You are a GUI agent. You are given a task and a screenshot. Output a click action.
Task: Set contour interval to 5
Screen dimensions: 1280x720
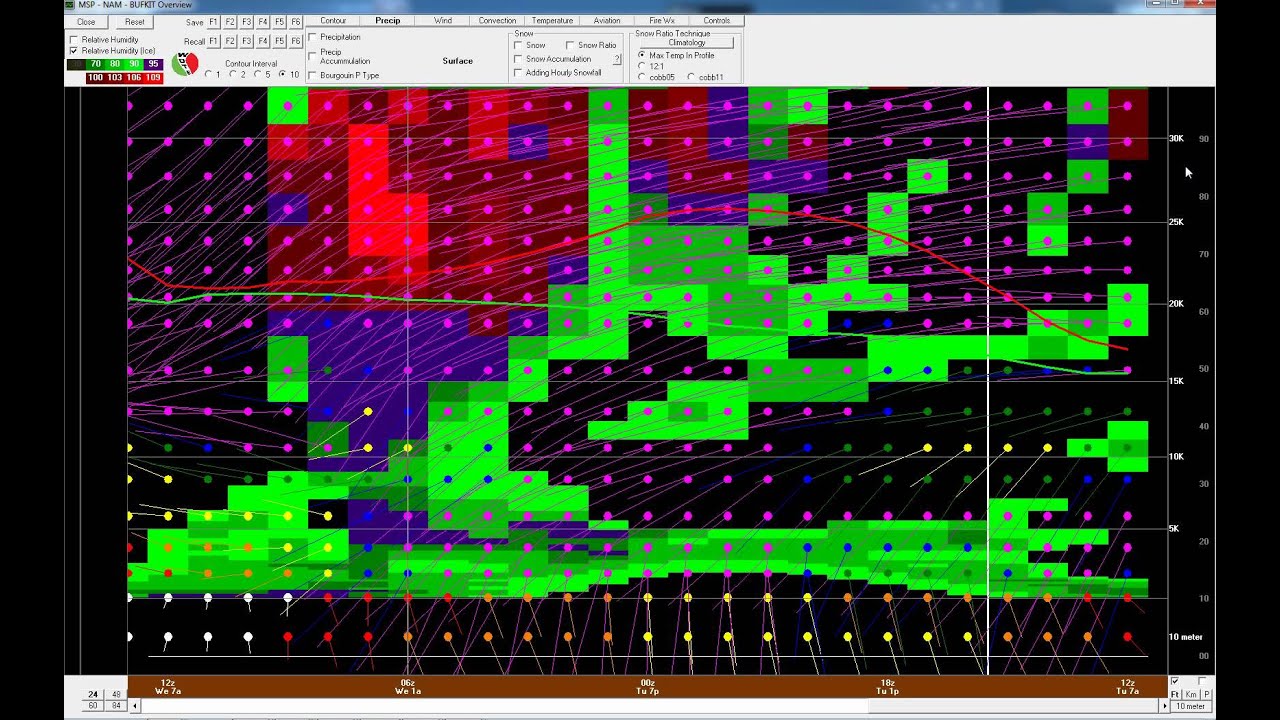pyautogui.click(x=257, y=74)
